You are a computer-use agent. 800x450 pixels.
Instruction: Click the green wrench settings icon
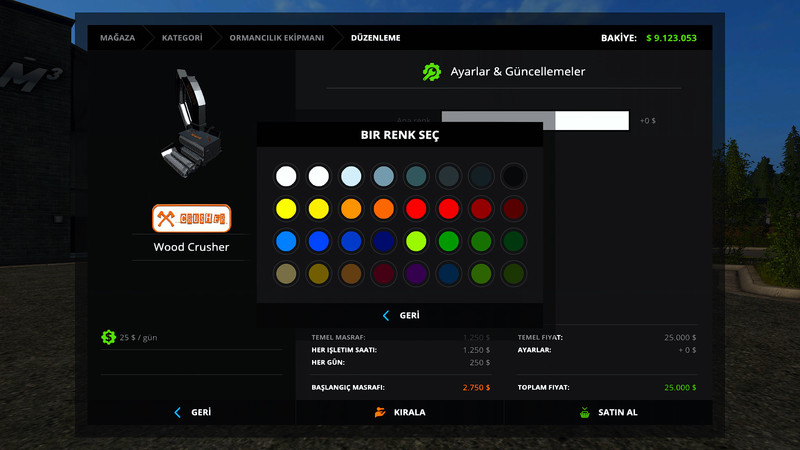coord(432,72)
